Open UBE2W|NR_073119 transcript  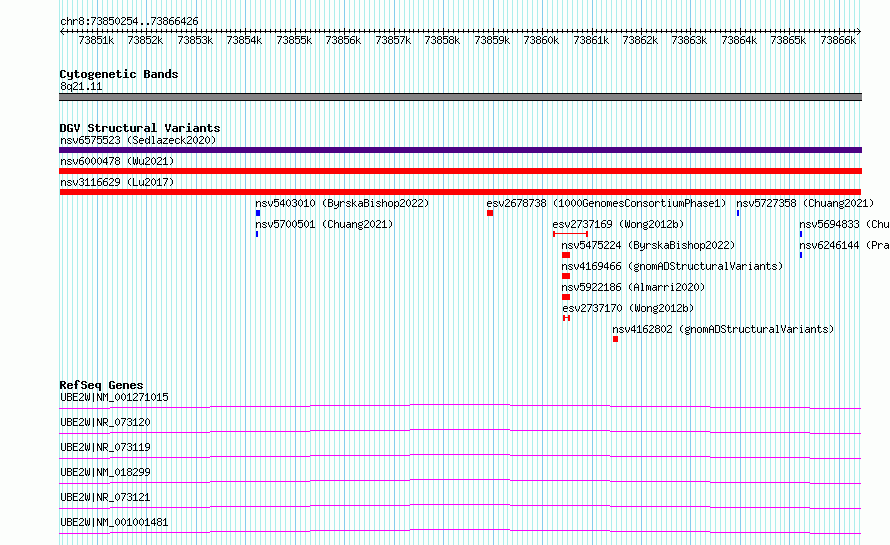105,447
